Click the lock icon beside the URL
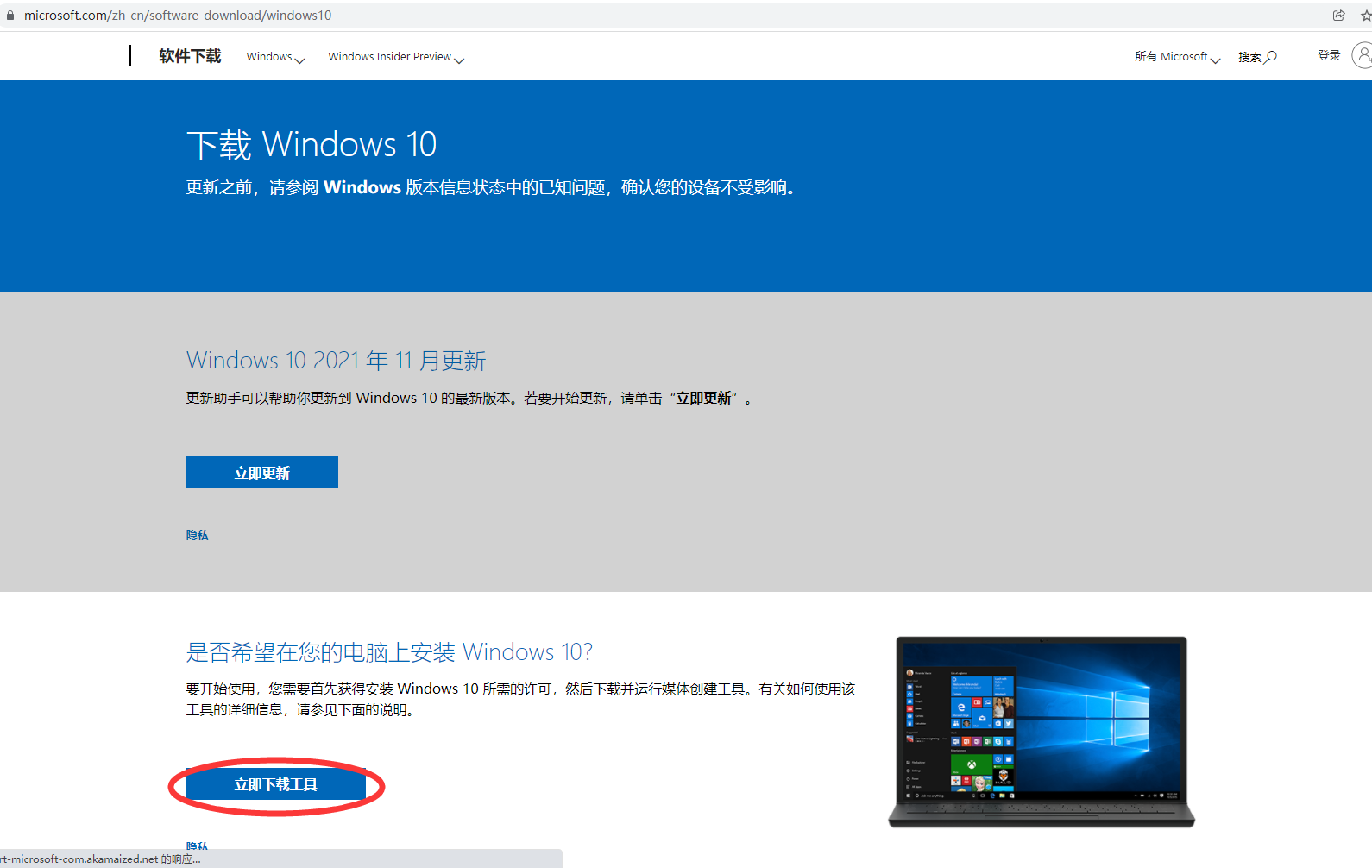Screen dimensions: 1372x868 10,16
